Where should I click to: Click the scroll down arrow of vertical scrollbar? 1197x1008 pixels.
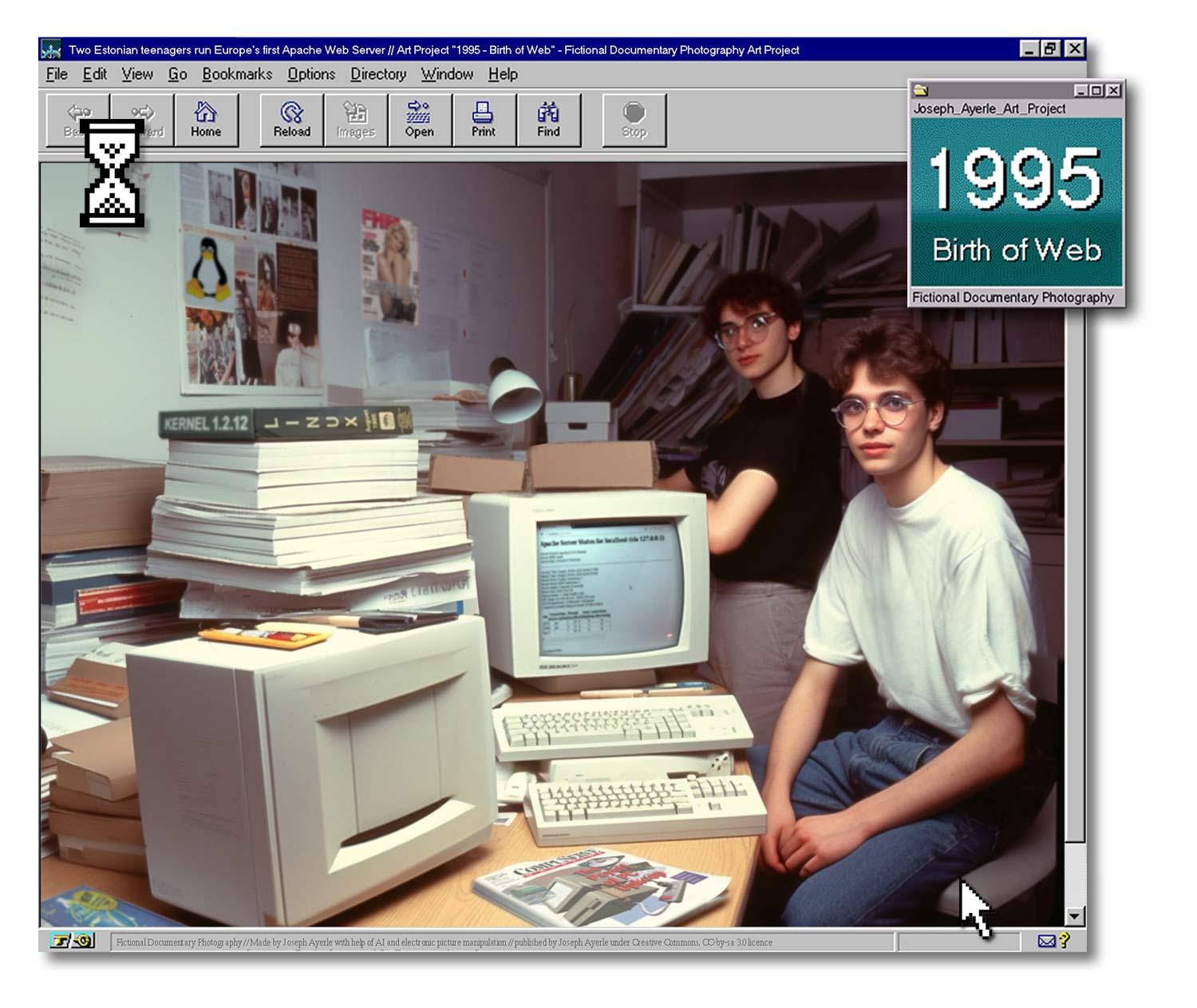click(x=1075, y=916)
